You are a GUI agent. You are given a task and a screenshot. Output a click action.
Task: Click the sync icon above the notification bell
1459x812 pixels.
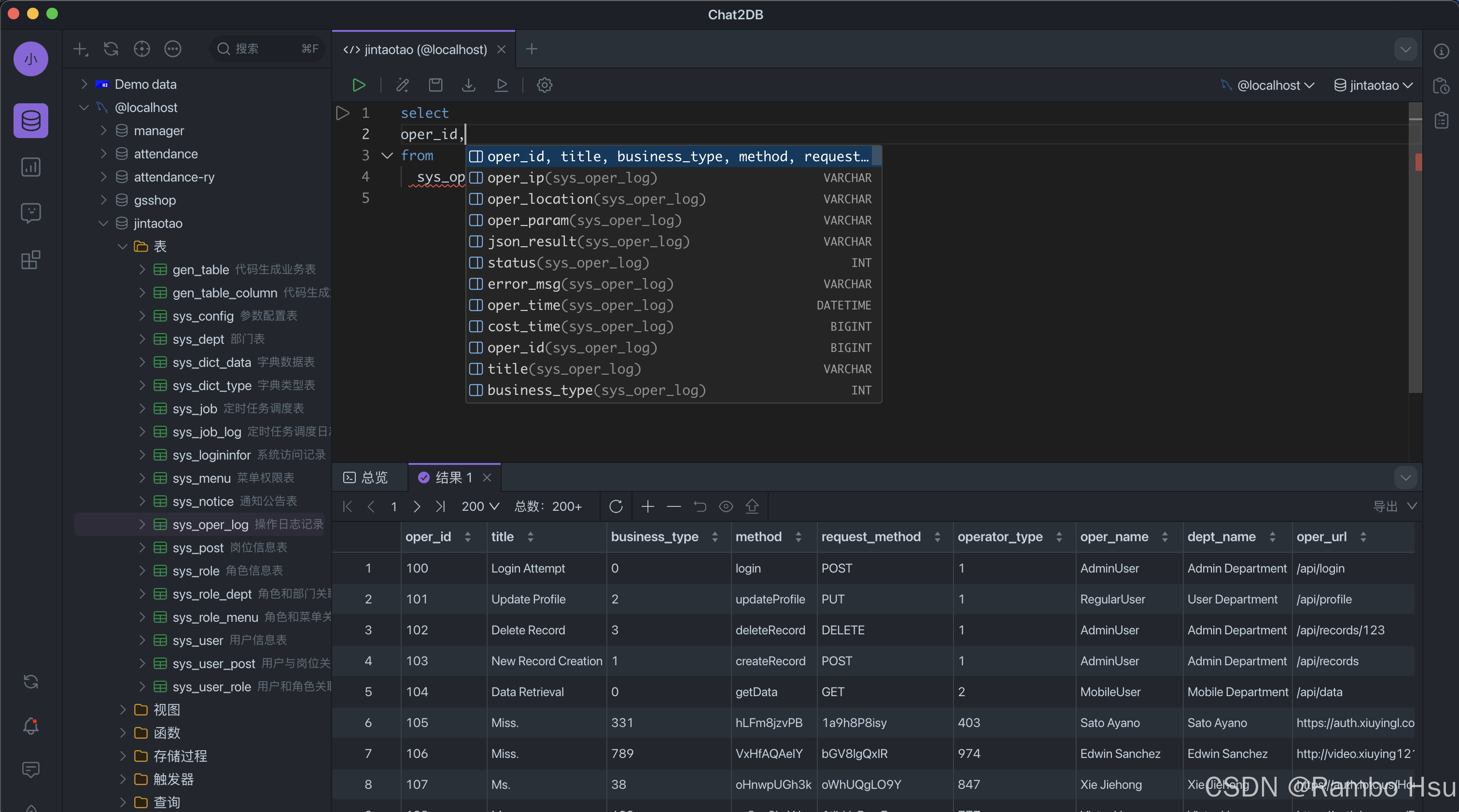click(30, 682)
